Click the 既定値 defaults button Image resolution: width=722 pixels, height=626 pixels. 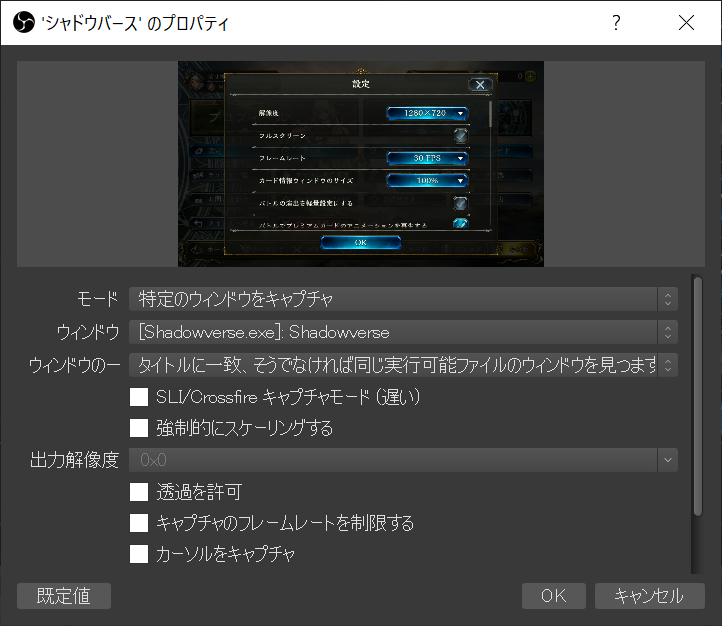(x=64, y=596)
